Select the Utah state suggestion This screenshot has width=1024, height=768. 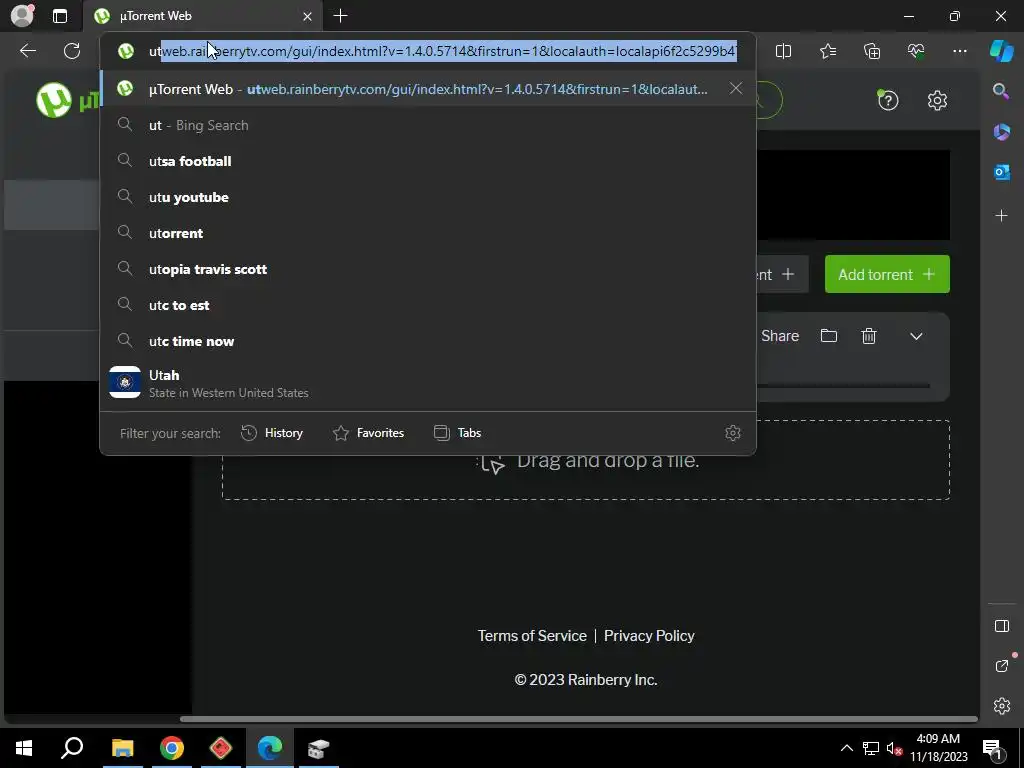tap(428, 383)
